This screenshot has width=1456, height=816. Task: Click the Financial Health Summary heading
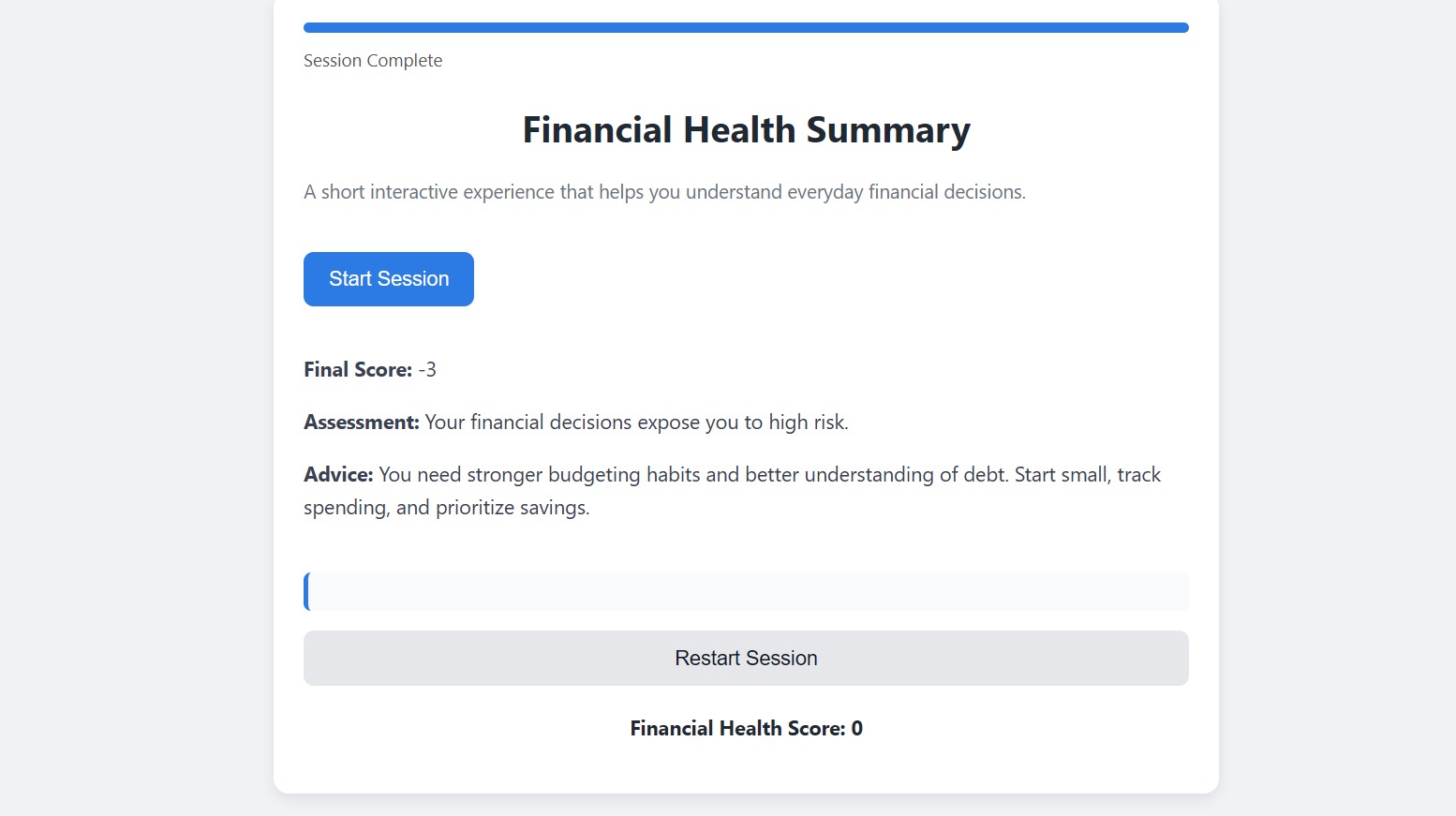746,130
